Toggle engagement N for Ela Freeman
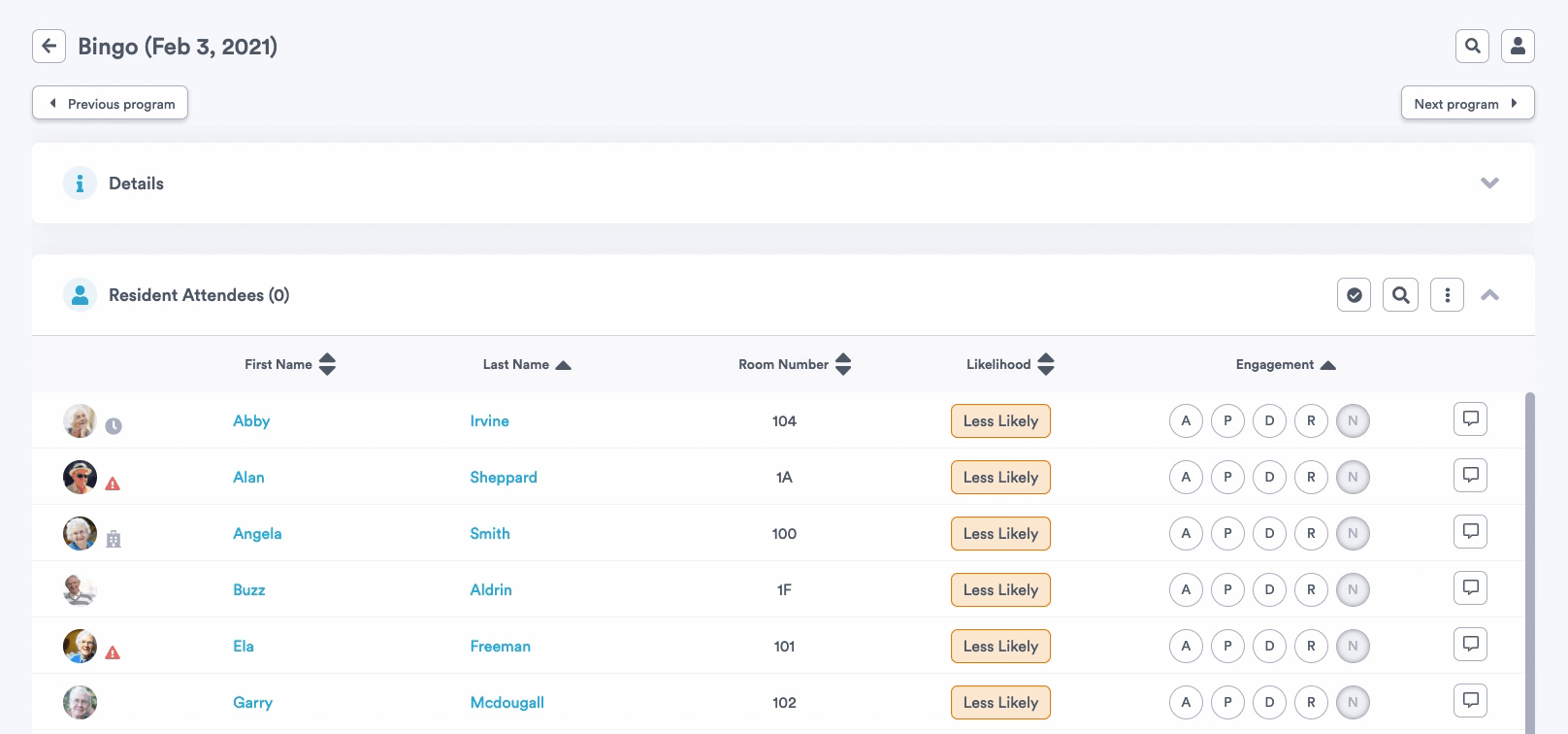The height and width of the screenshot is (734, 1568). (1353, 647)
